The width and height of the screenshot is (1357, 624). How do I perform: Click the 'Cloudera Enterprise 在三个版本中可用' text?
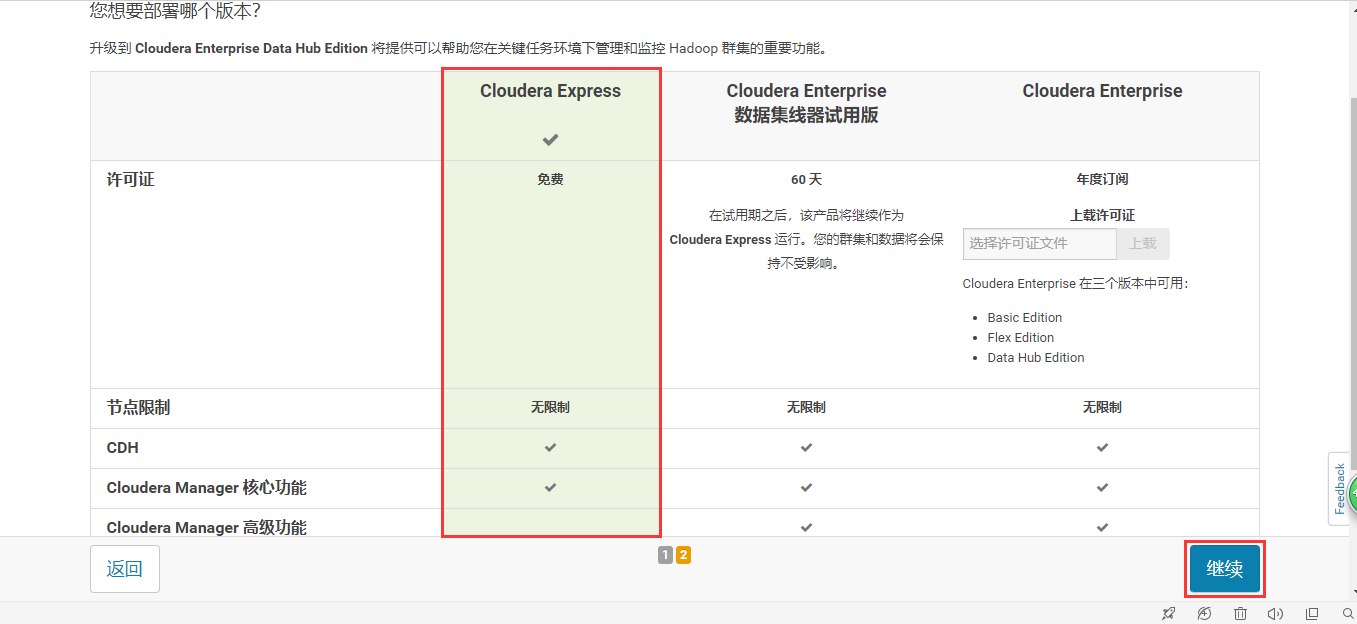point(1075,283)
